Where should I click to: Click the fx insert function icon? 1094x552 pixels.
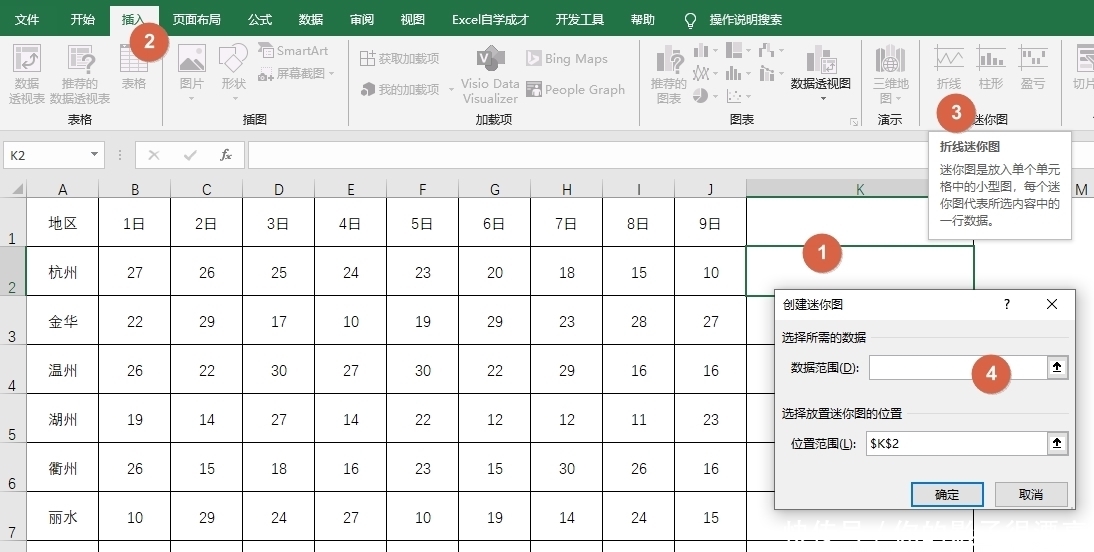(226, 155)
